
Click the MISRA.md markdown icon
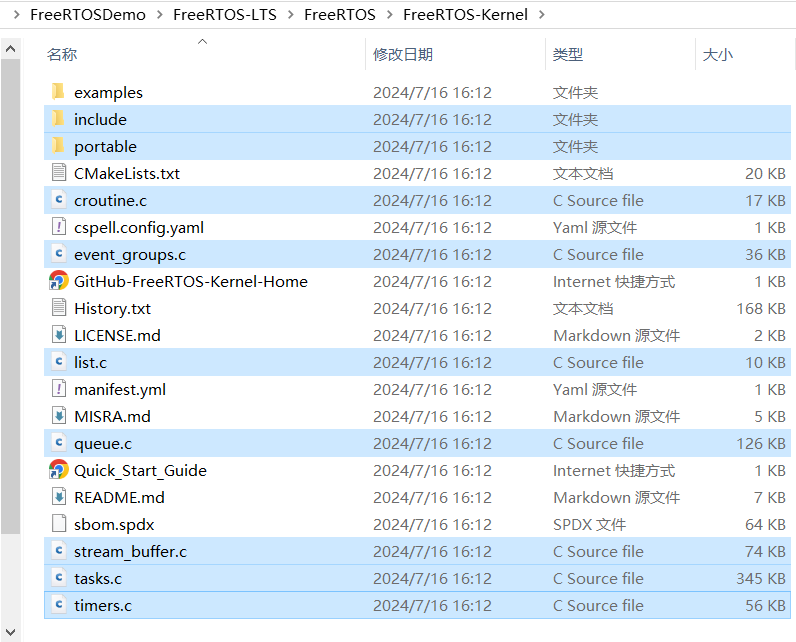59,416
